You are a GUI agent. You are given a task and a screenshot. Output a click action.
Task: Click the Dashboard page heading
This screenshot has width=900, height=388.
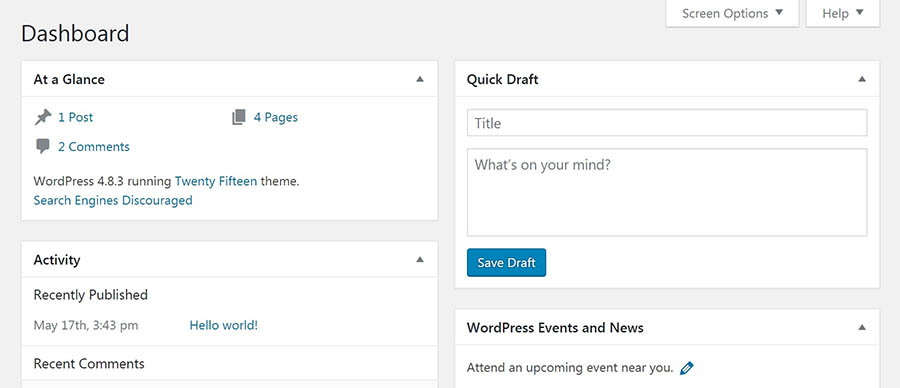point(75,33)
